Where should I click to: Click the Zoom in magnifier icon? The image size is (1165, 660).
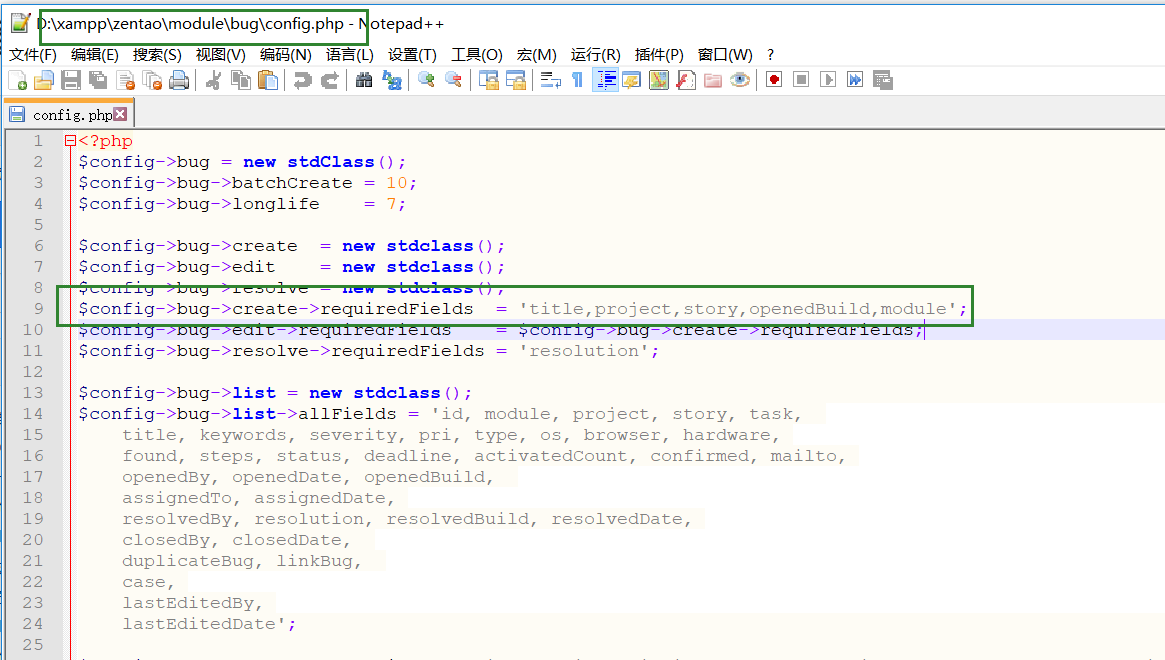(x=426, y=80)
